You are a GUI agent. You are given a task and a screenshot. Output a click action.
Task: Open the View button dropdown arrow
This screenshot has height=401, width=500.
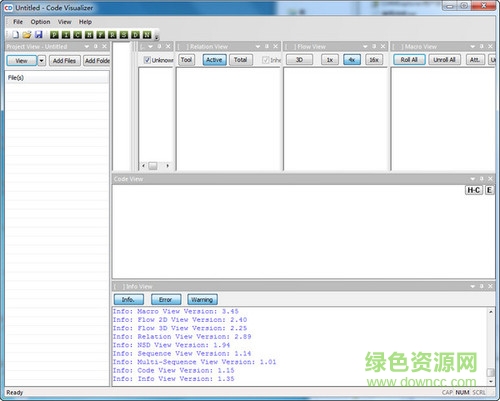click(42, 61)
